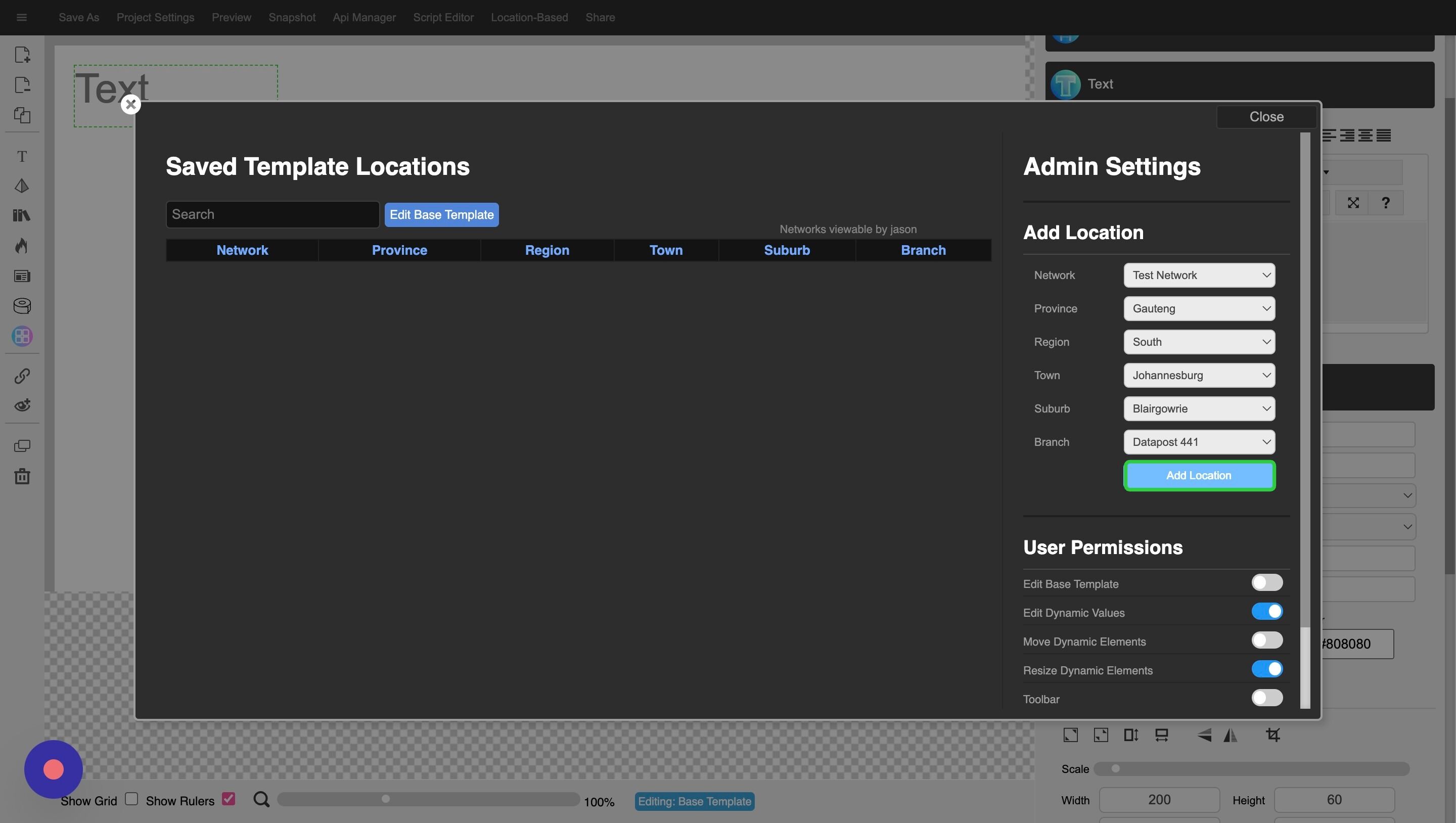1456x823 pixels.
Task: Click the flame icon in sidebar
Action: click(x=22, y=245)
